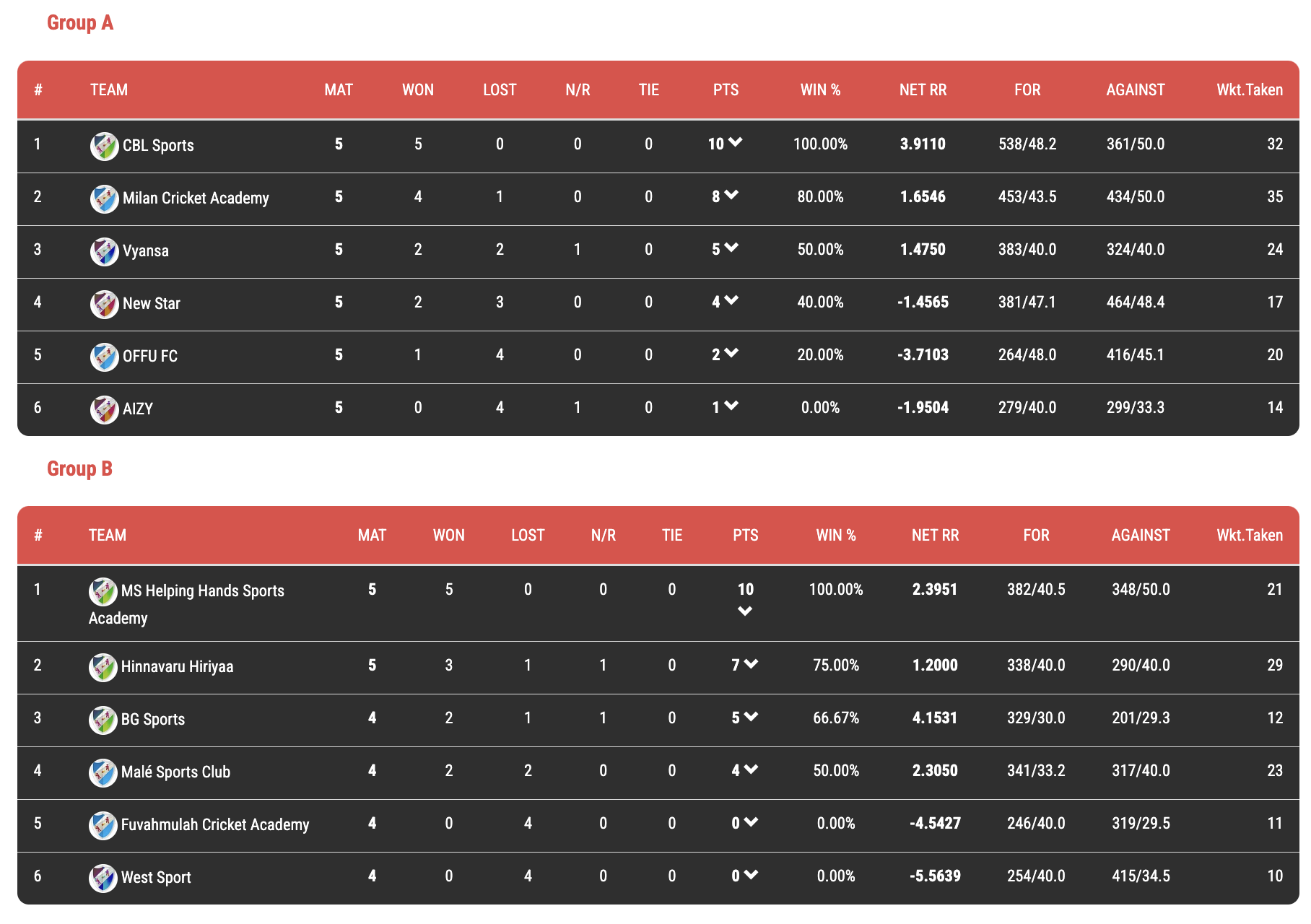Click the Milan Cricket Academy team logo
1311x924 pixels.
(x=104, y=199)
